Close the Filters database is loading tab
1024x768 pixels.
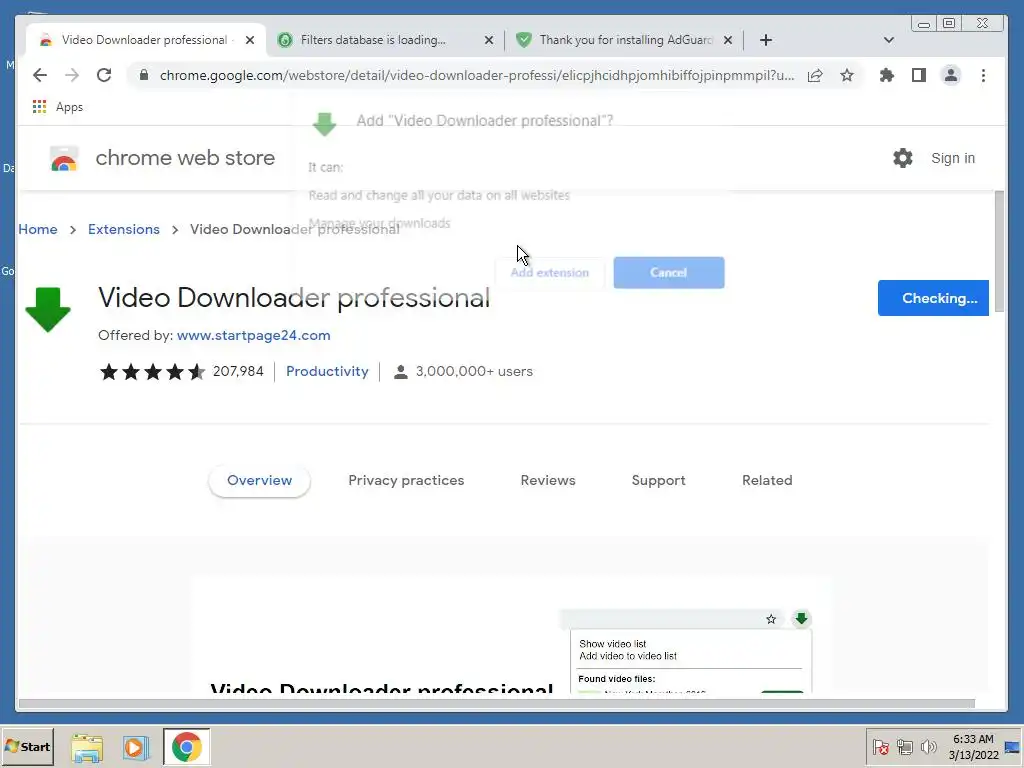(x=488, y=40)
